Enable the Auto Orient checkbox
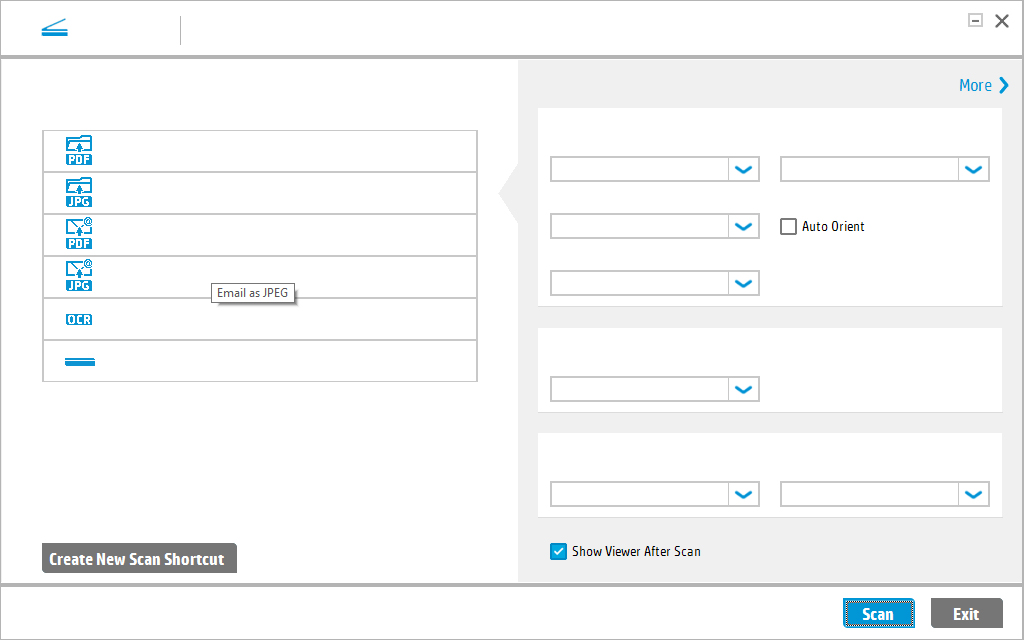 [788, 226]
